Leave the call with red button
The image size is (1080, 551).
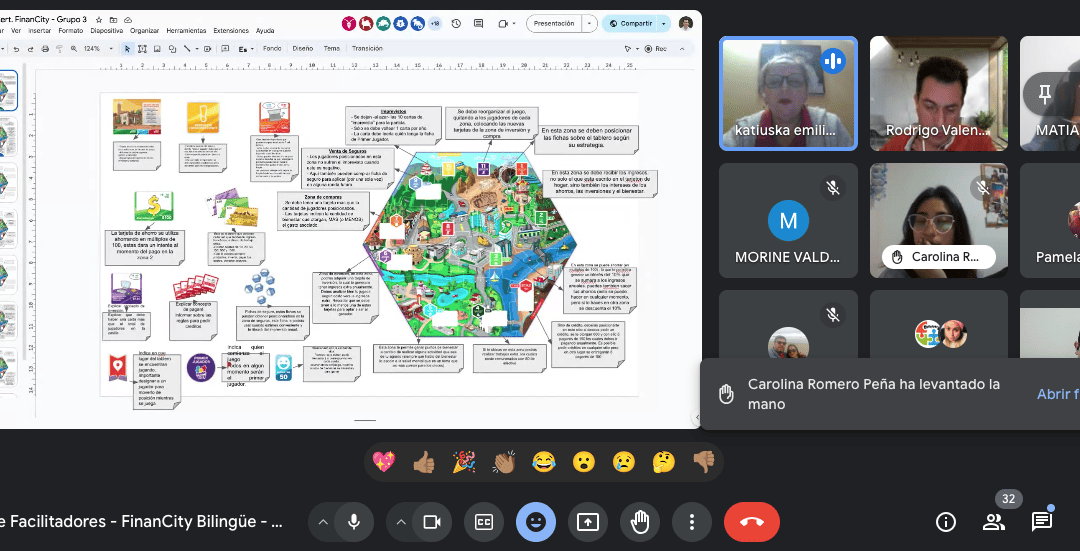[751, 522]
